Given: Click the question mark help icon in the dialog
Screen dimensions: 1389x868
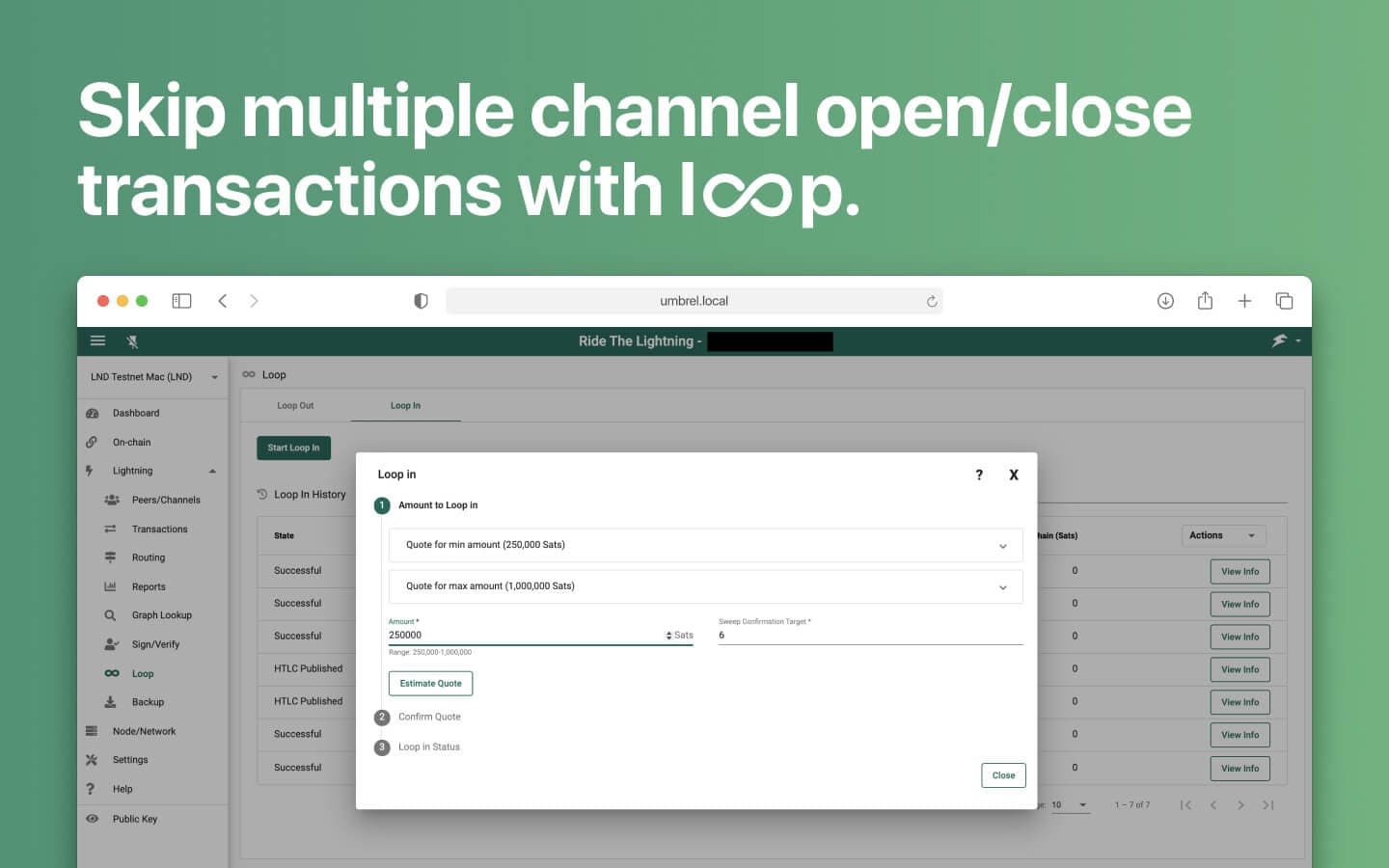Looking at the screenshot, I should pyautogui.click(x=979, y=475).
